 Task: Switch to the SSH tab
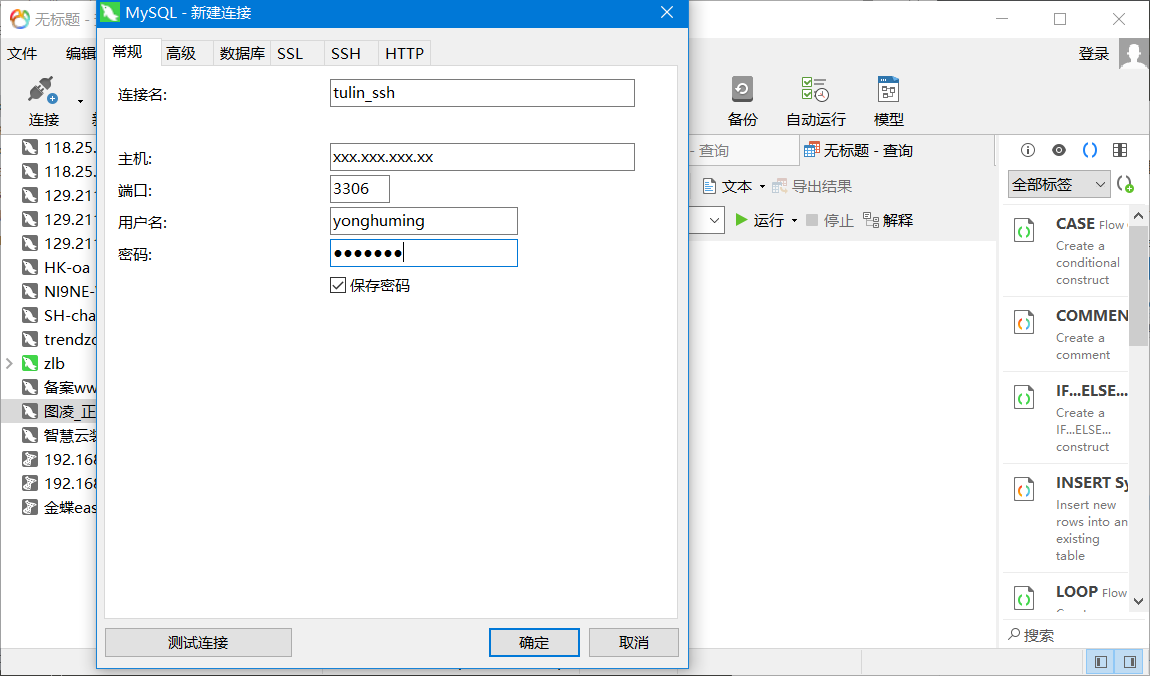[x=345, y=54]
